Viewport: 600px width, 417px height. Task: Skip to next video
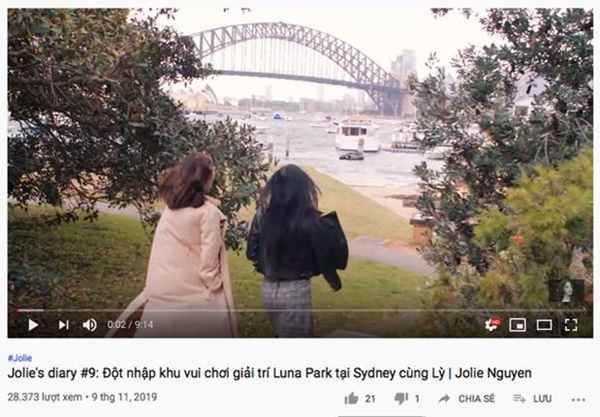point(64,325)
